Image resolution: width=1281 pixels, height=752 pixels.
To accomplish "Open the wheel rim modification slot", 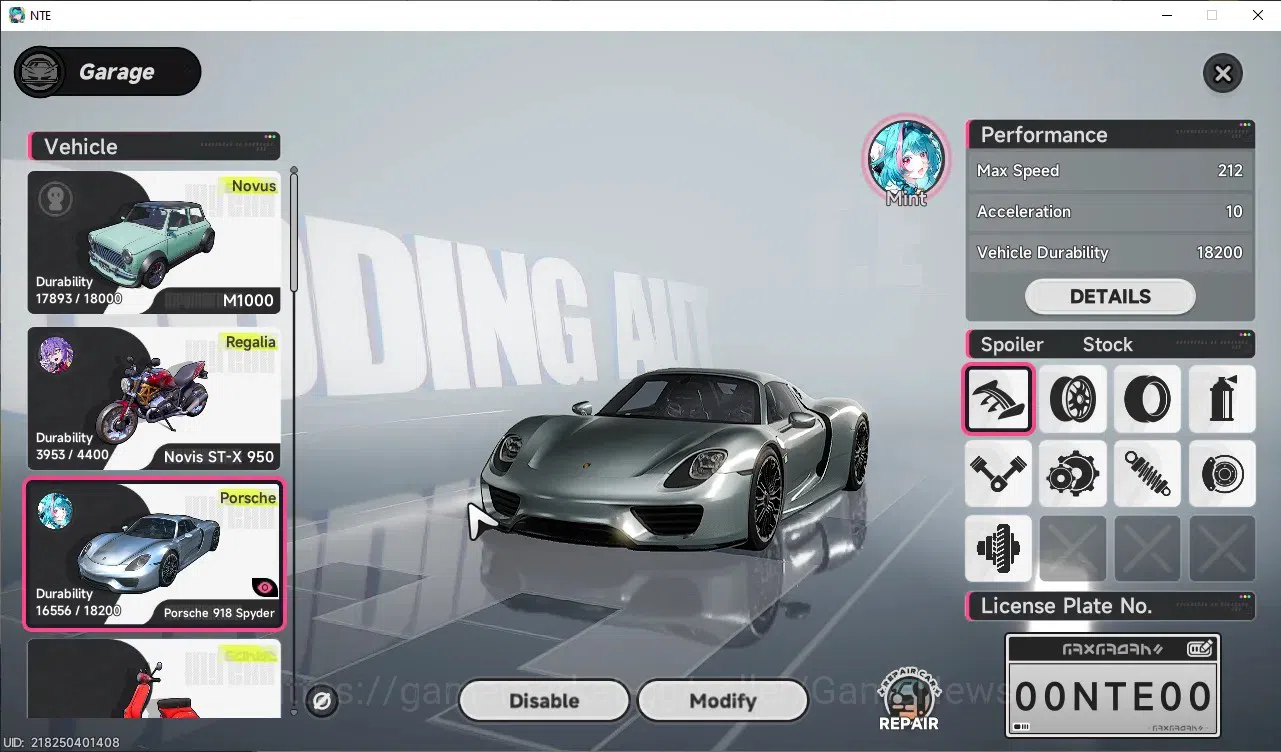I will [1073, 398].
